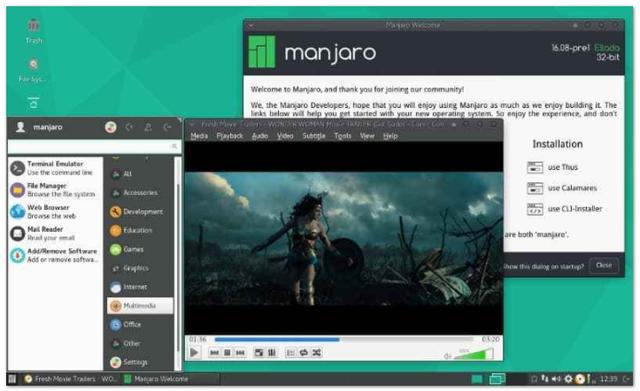The width and height of the screenshot is (640, 391).
Task: Toggle loop repeat mode
Action: (303, 353)
